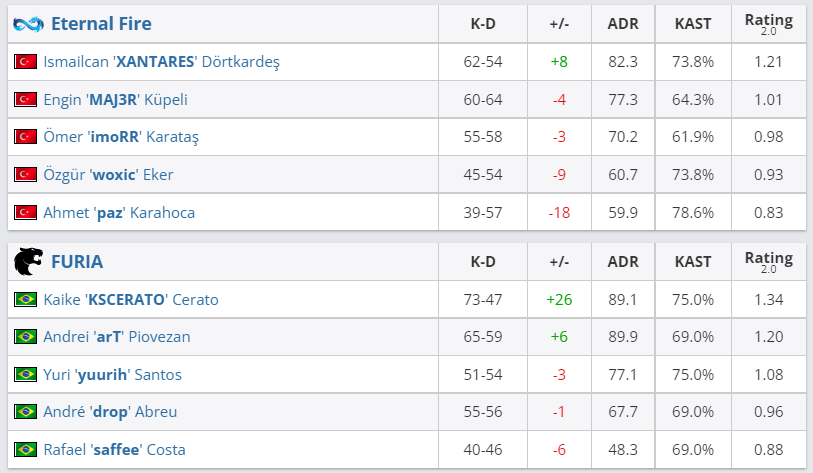
Task: Click the Turkish flag beside XANTARES
Action: click(x=25, y=62)
